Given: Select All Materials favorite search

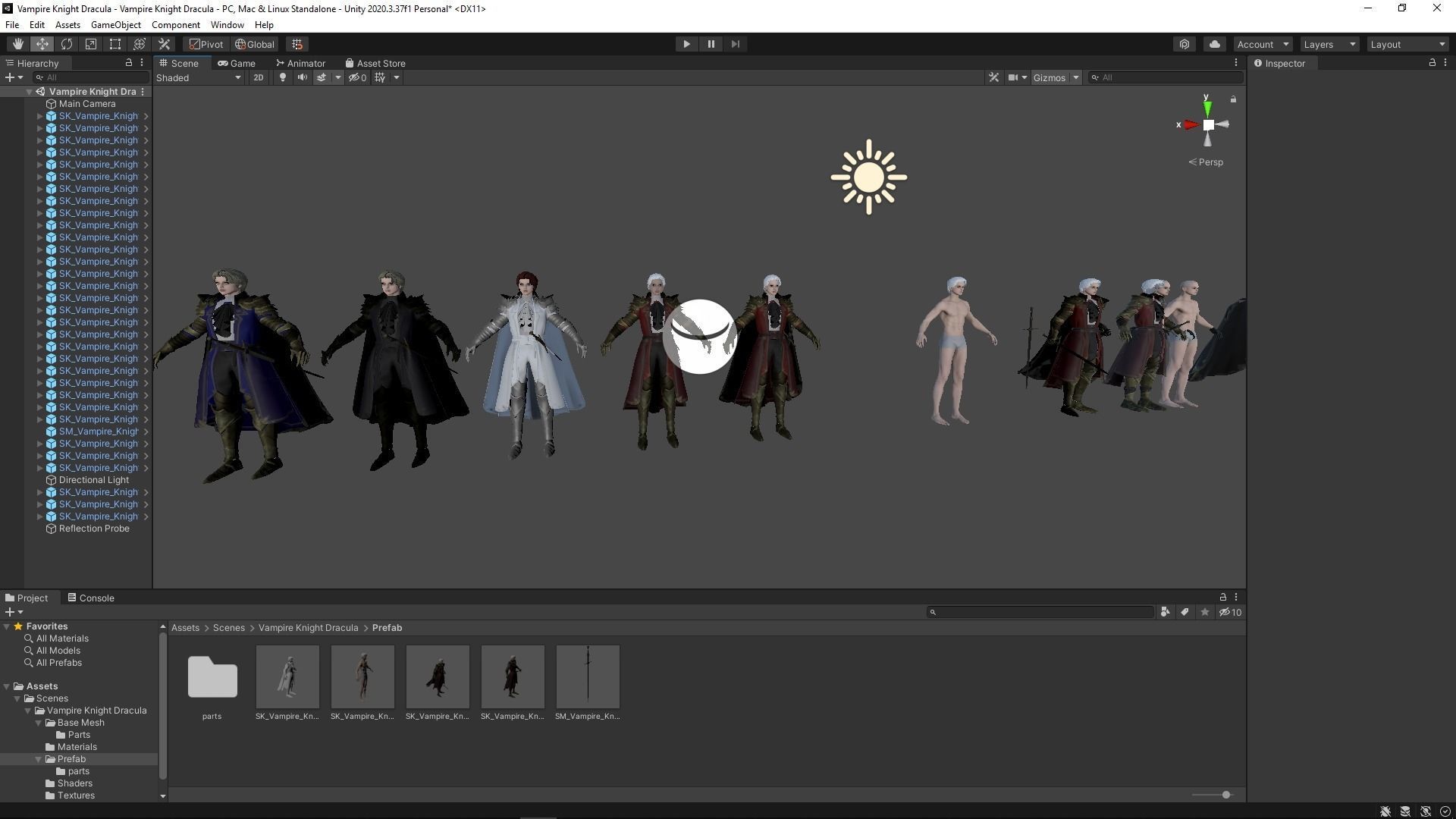Looking at the screenshot, I should tap(62, 639).
